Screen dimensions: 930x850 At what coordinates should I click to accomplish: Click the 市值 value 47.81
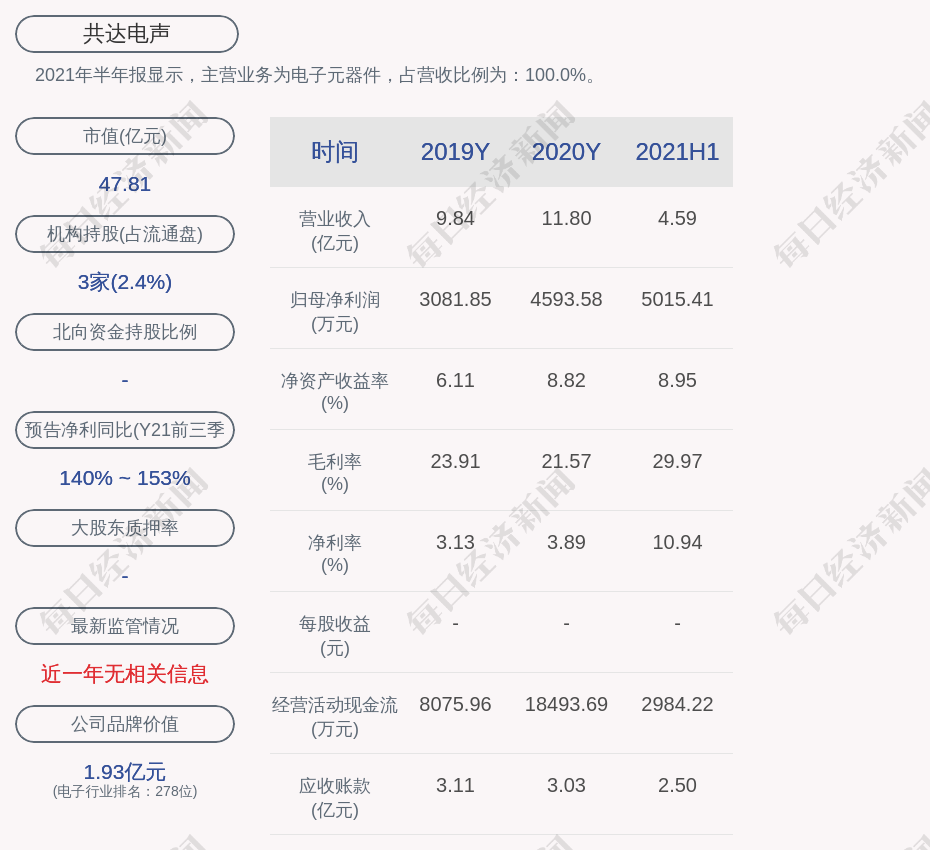point(125,184)
